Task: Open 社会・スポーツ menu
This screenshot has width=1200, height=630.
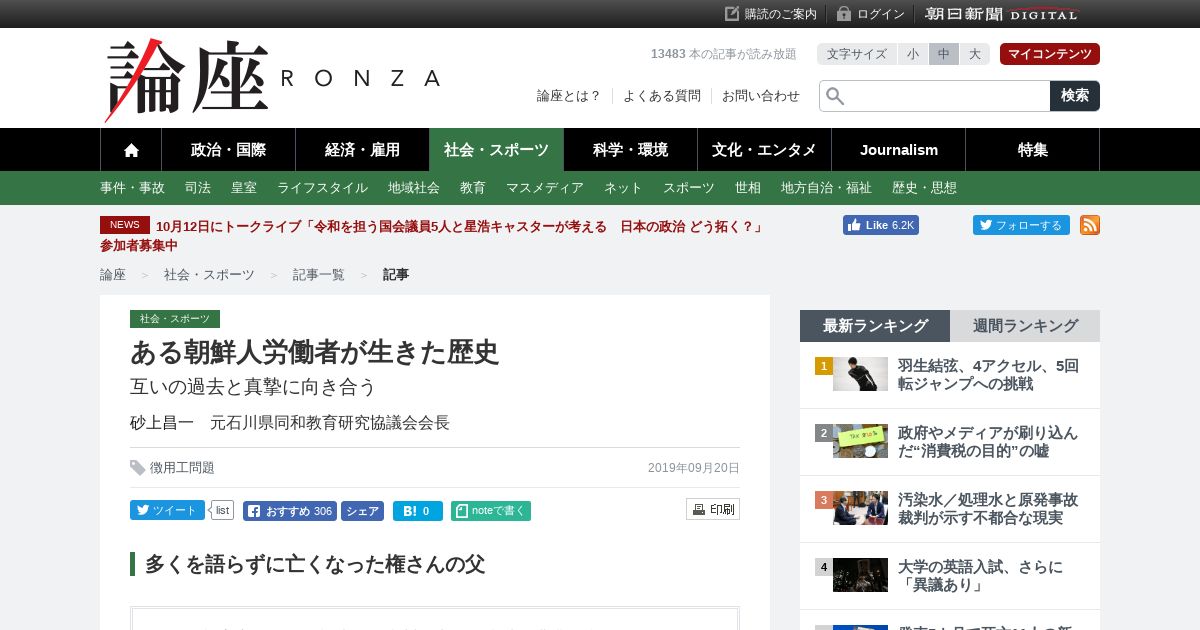Action: (496, 150)
